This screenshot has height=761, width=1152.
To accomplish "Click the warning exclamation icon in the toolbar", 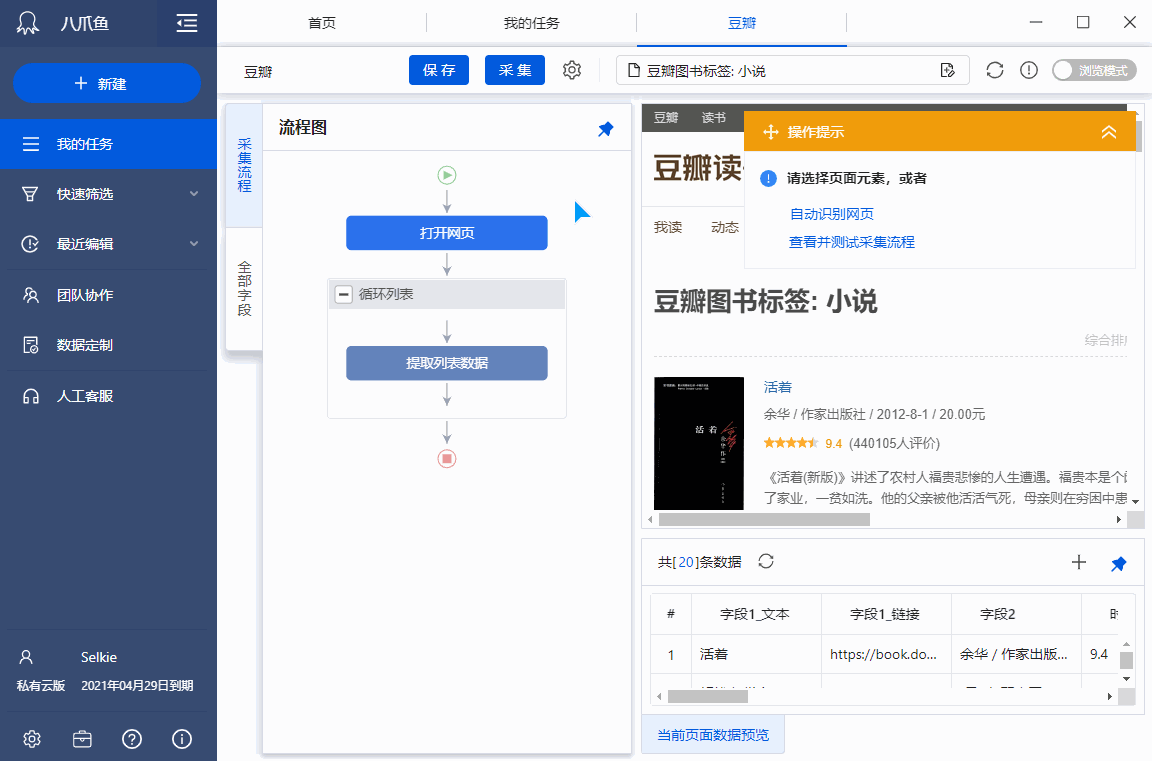I will point(1028,70).
